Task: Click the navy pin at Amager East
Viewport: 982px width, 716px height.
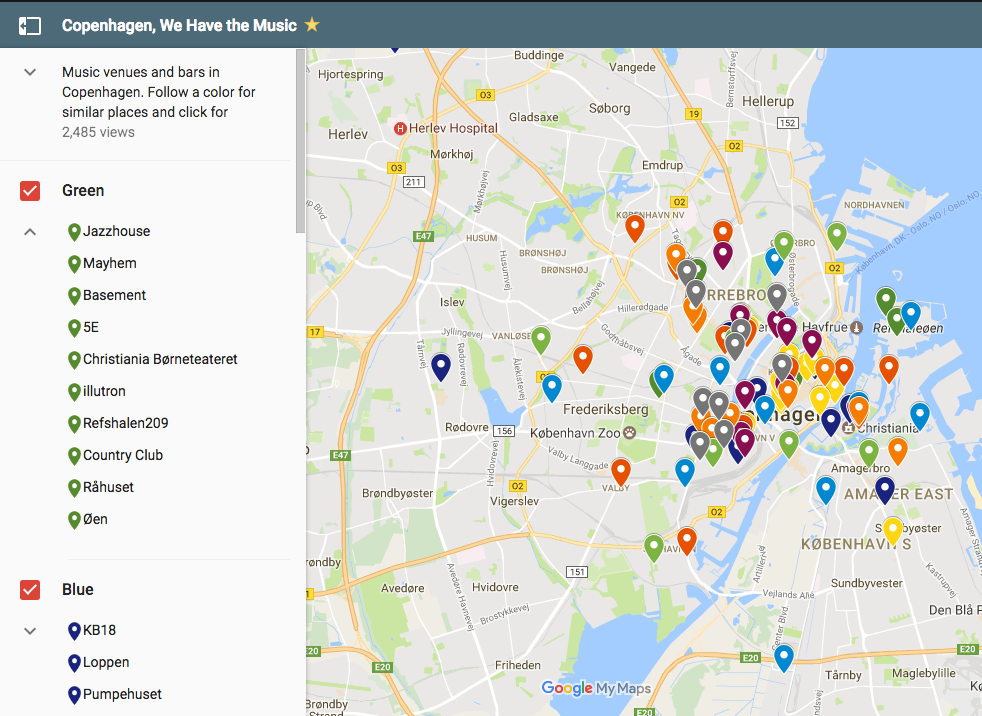Action: 884,490
